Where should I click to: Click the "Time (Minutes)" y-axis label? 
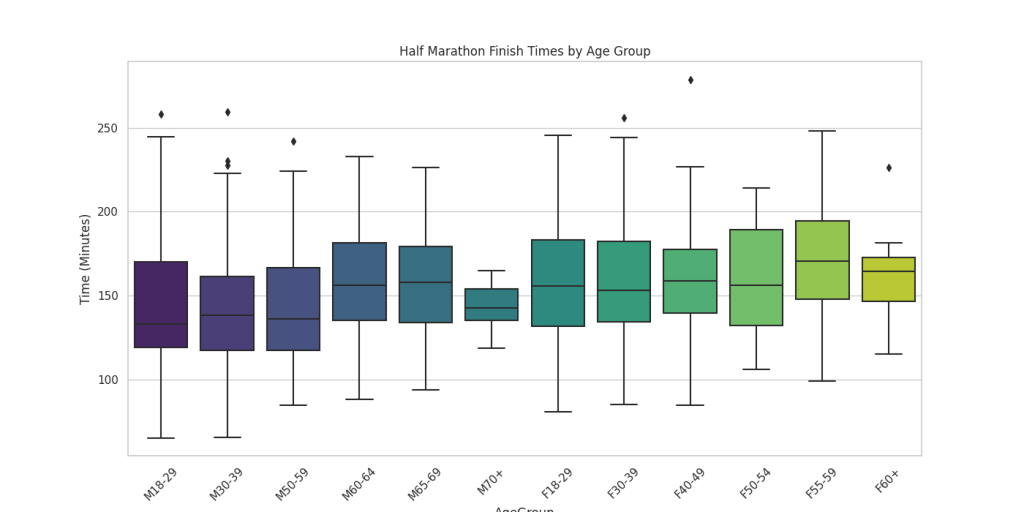tap(86, 258)
